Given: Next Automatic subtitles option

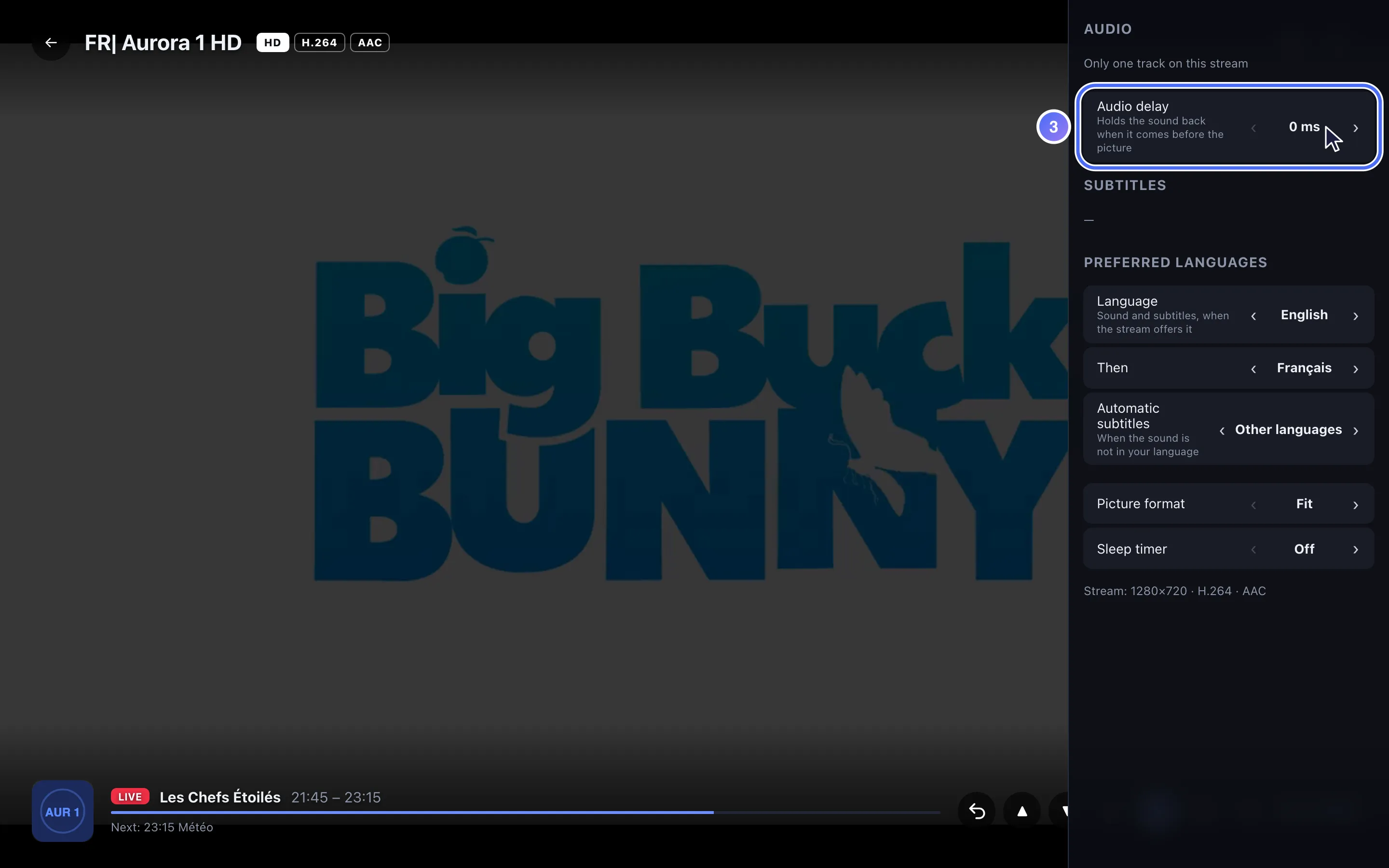Looking at the screenshot, I should click(1356, 431).
